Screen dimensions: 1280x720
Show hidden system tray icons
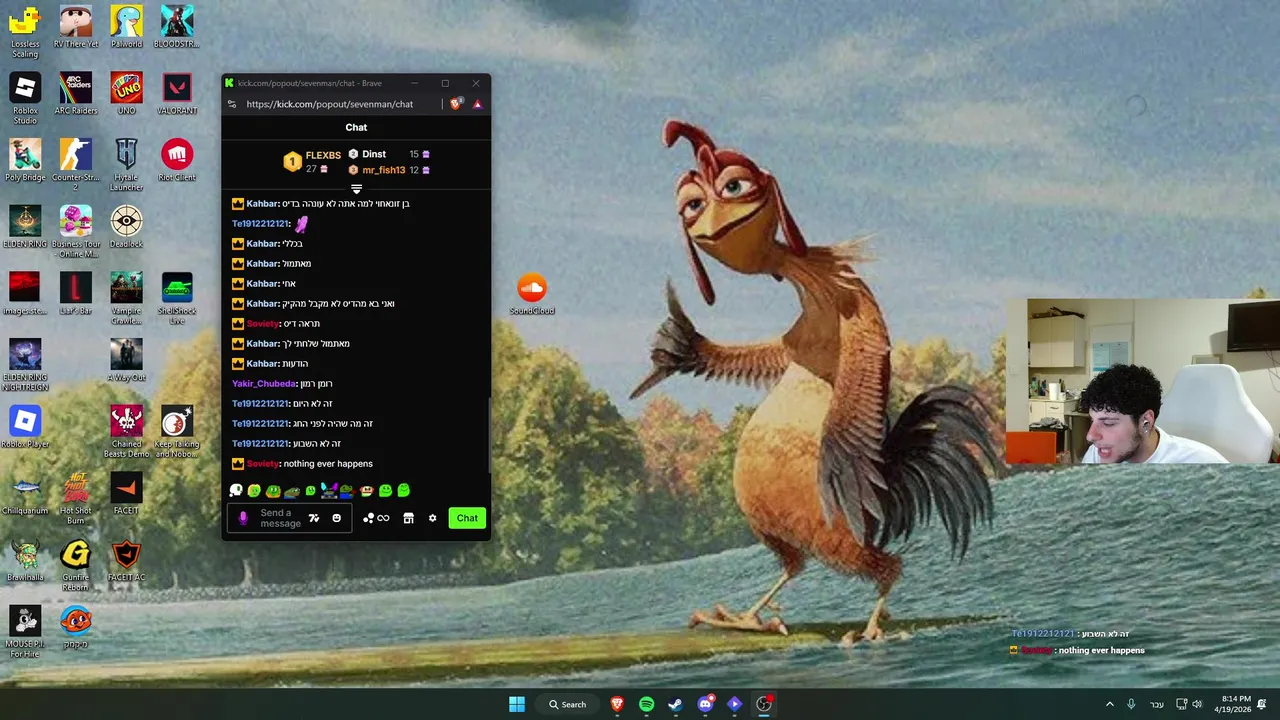[1109, 704]
